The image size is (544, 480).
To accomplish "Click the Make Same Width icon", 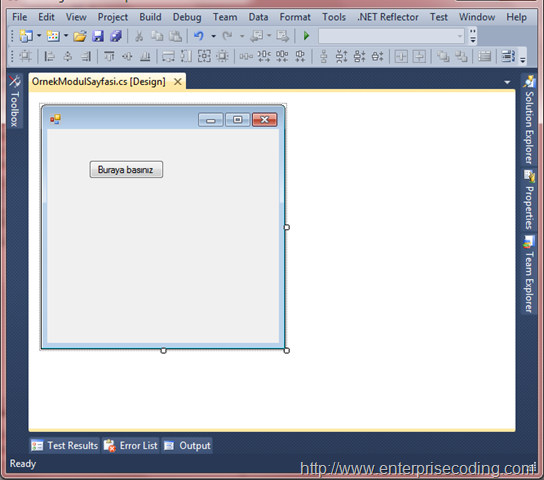I will coord(168,56).
